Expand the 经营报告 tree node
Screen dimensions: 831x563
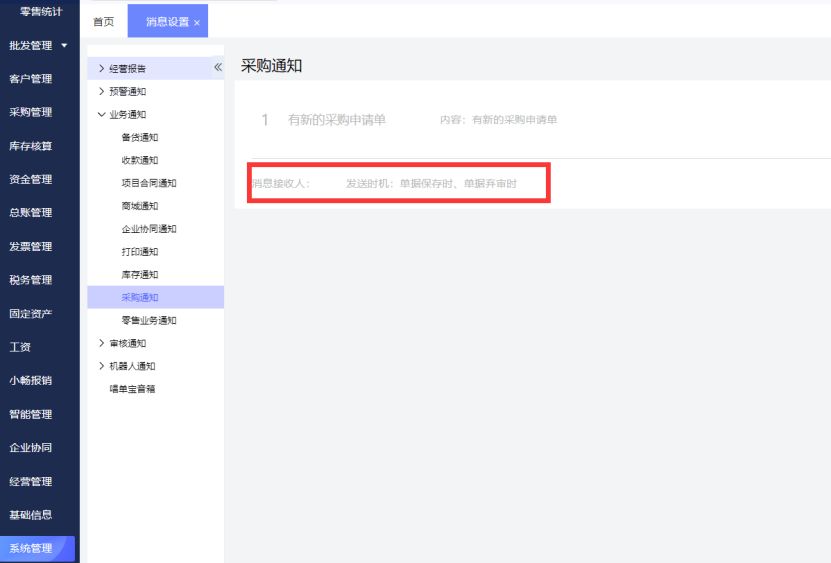pos(101,68)
